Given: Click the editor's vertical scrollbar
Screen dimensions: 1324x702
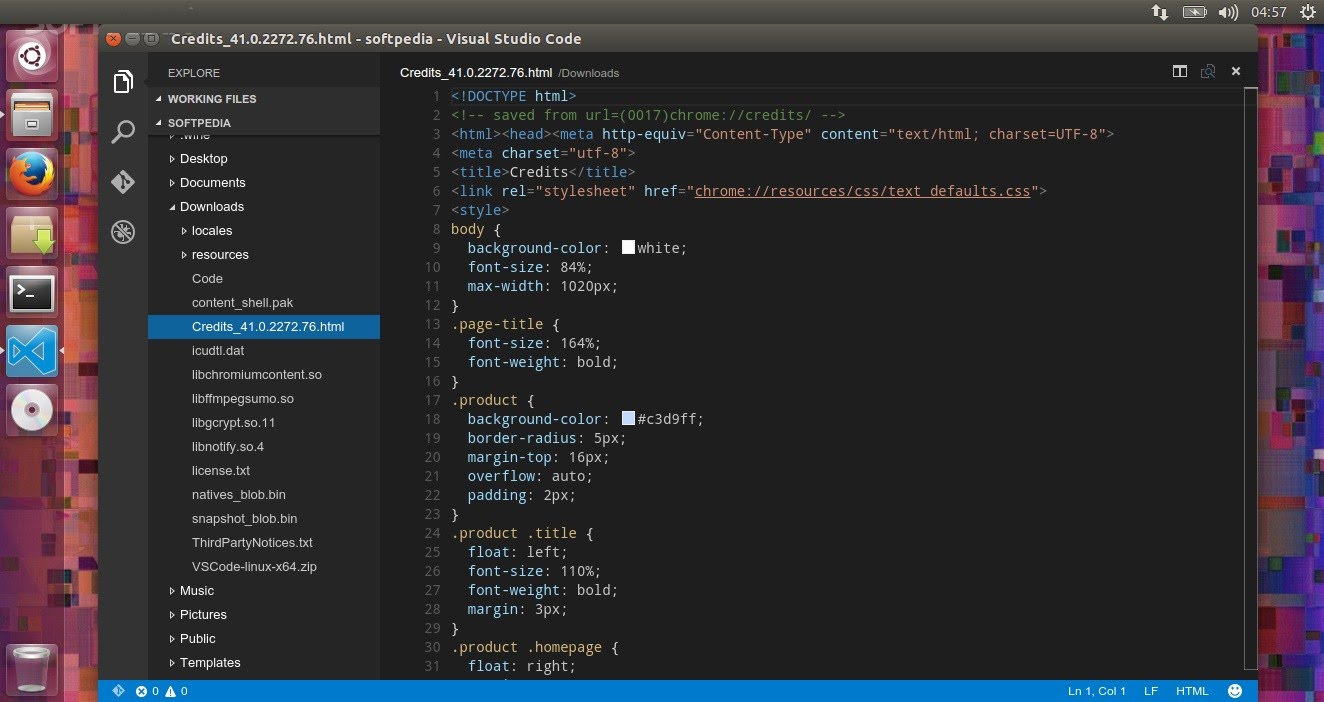Looking at the screenshot, I should pyautogui.click(x=1250, y=378).
